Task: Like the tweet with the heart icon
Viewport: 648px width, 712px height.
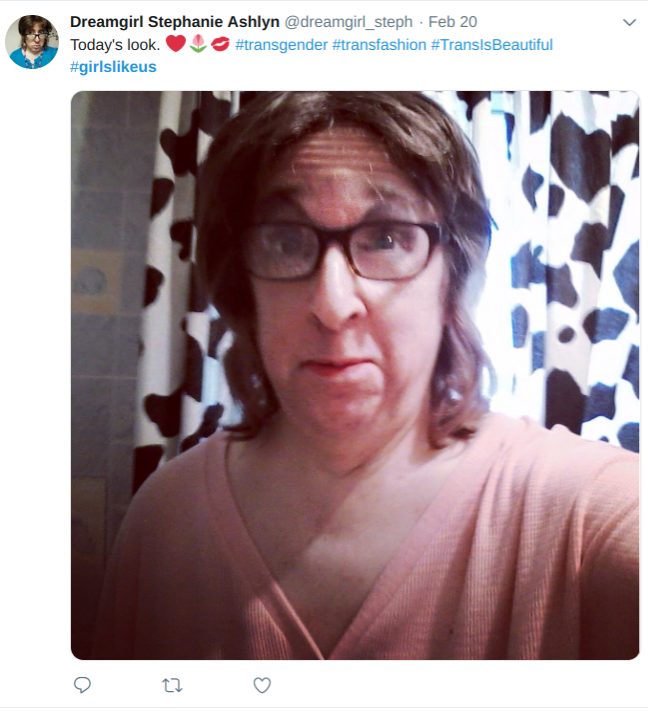Action: pos(262,685)
